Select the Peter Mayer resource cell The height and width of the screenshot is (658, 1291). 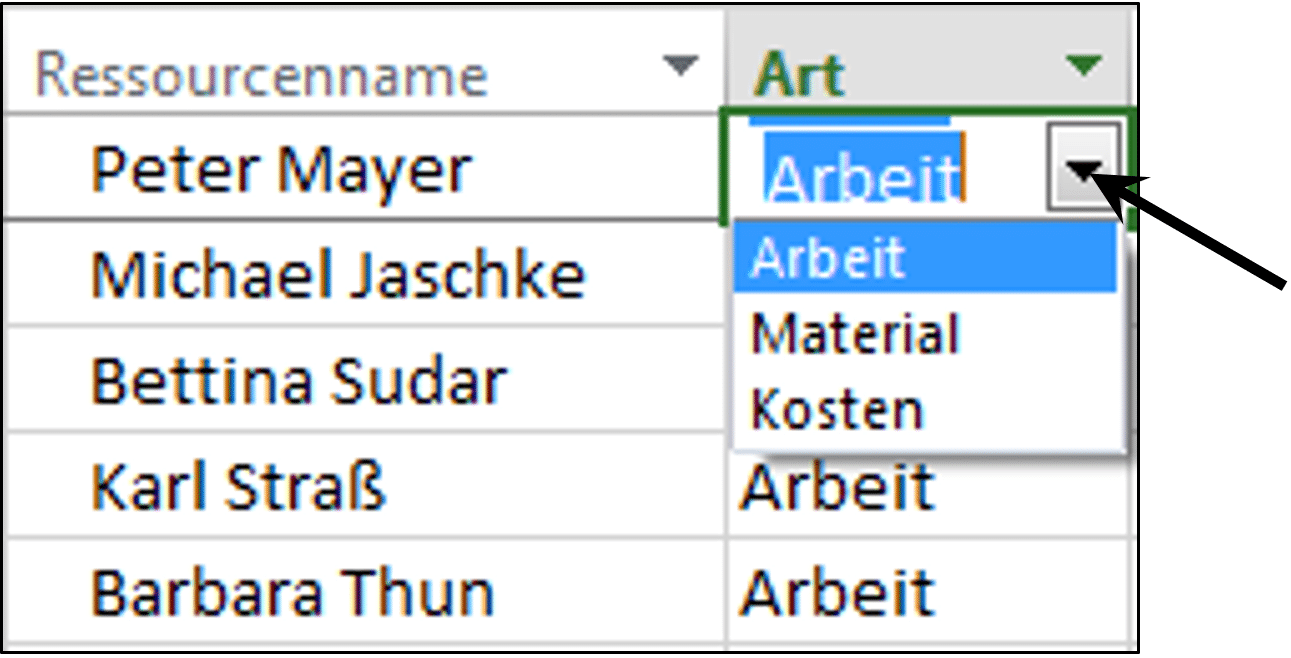364,167
